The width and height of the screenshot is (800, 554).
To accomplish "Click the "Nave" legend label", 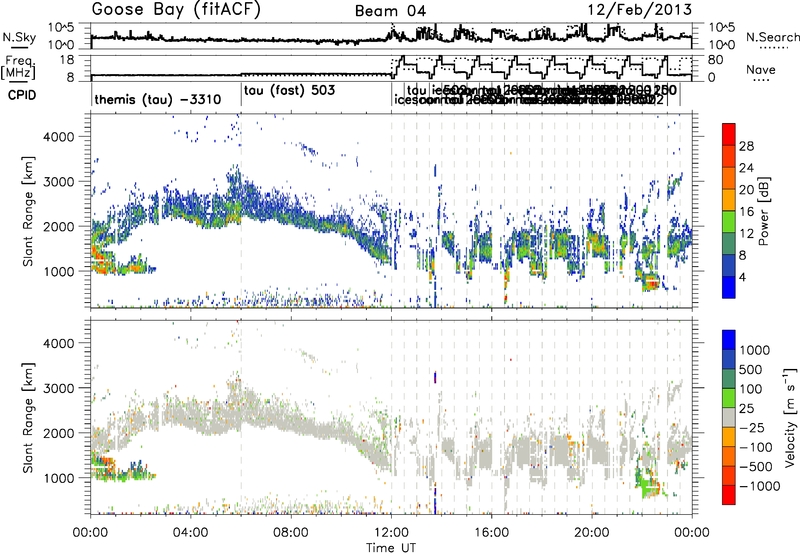I will 761,69.
